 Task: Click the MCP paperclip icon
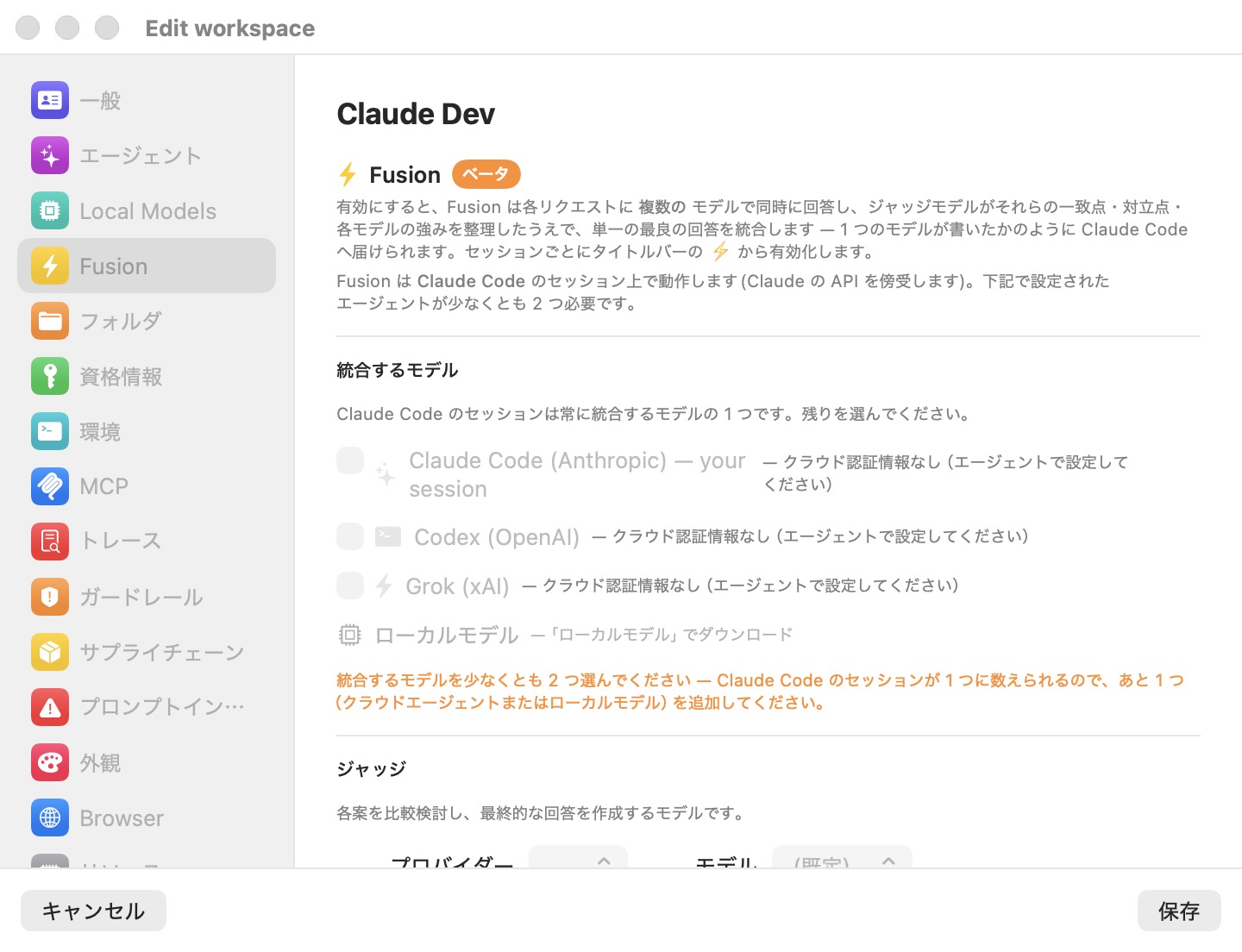click(50, 486)
